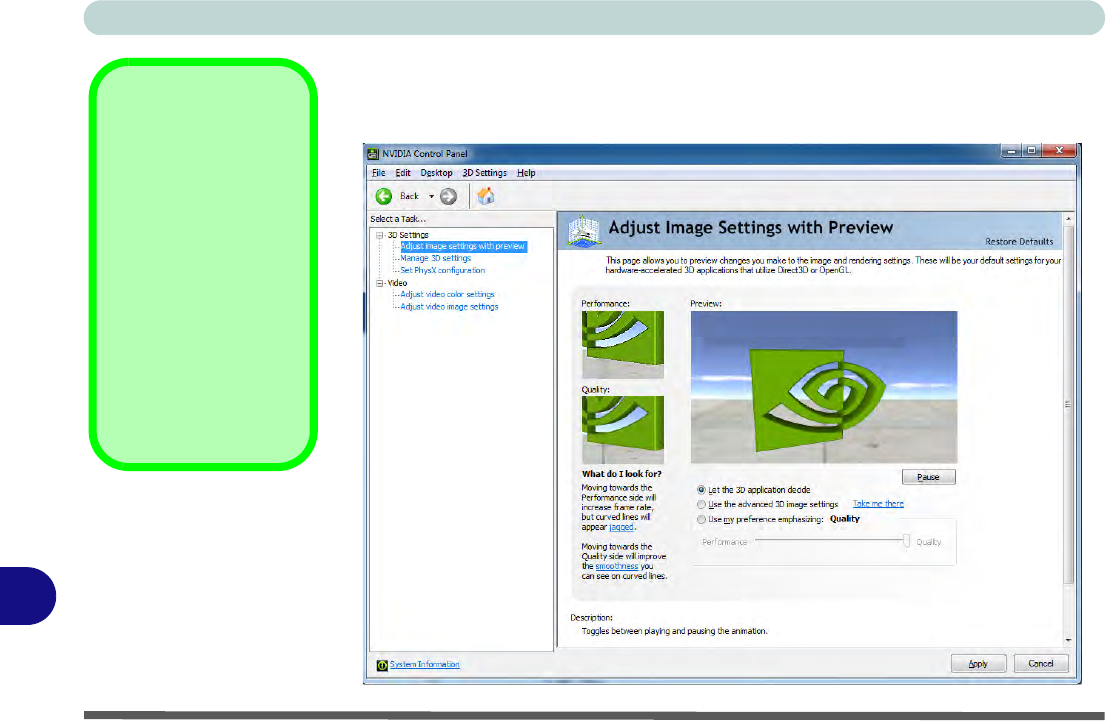The image size is (1106, 721).
Task: Collapse the Video tree node
Action: pyautogui.click(x=379, y=283)
